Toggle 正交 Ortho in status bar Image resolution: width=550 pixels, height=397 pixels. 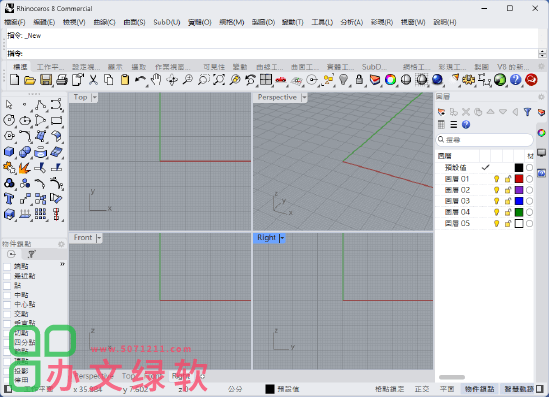(x=422, y=389)
